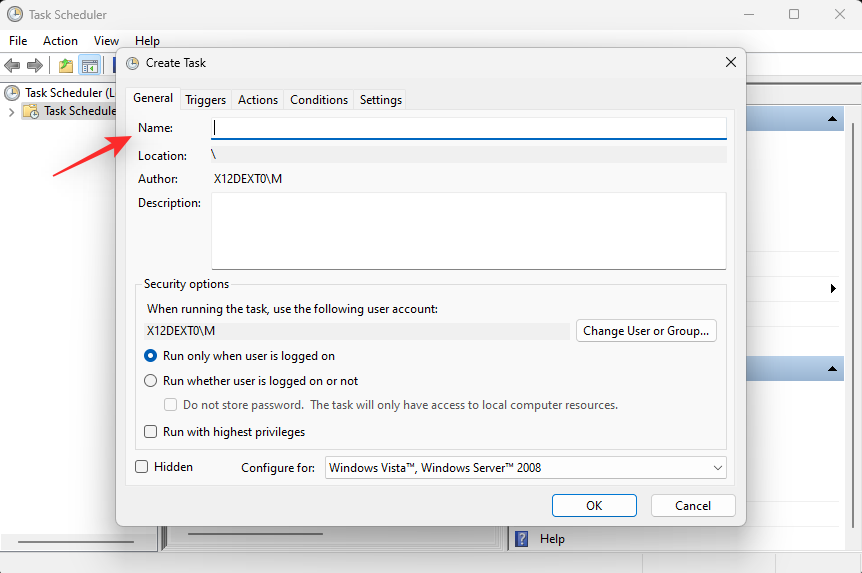Click the center pane horizontal scrollbar
This screenshot has height=573, width=862.
tap(255, 534)
